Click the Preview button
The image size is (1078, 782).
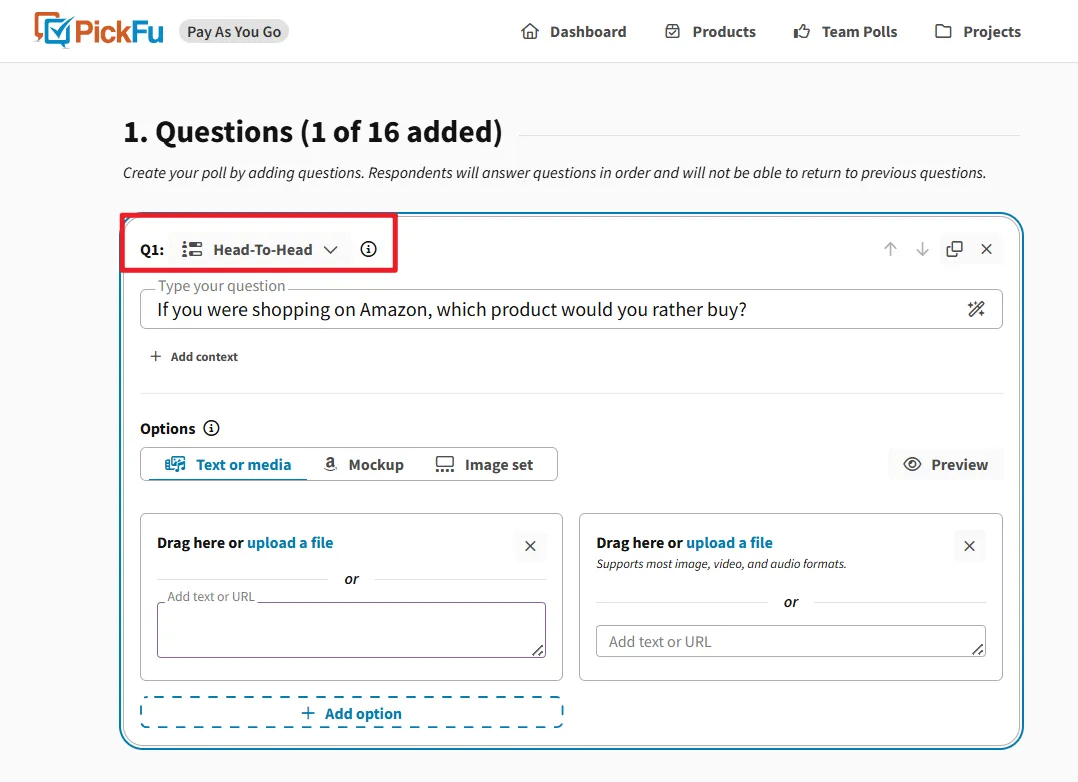point(945,464)
